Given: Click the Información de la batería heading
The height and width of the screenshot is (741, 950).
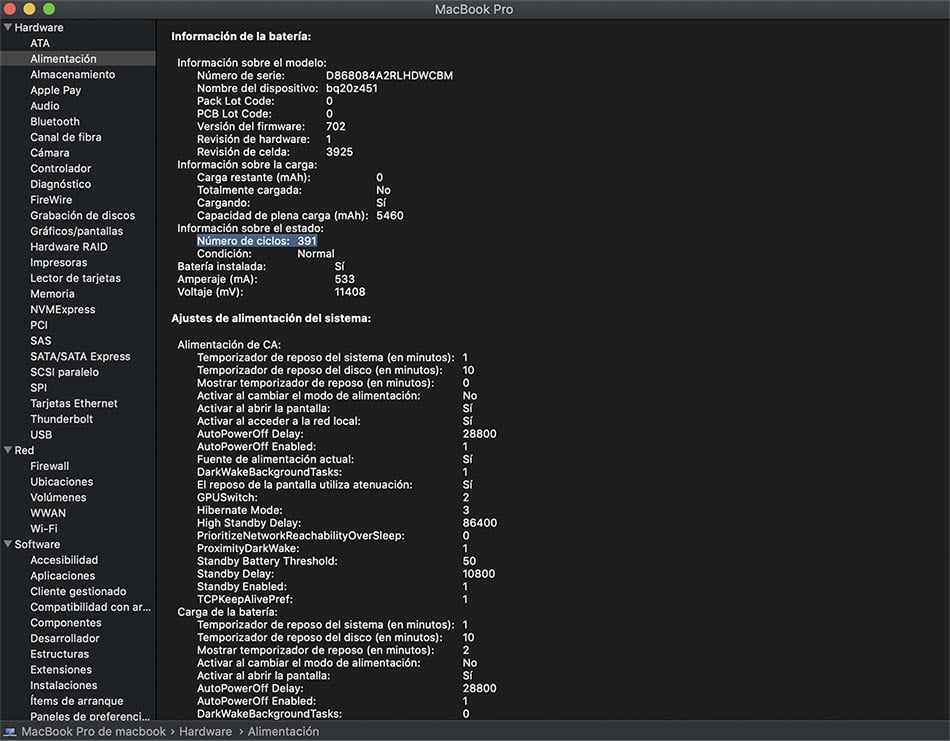Looking at the screenshot, I should (241, 36).
